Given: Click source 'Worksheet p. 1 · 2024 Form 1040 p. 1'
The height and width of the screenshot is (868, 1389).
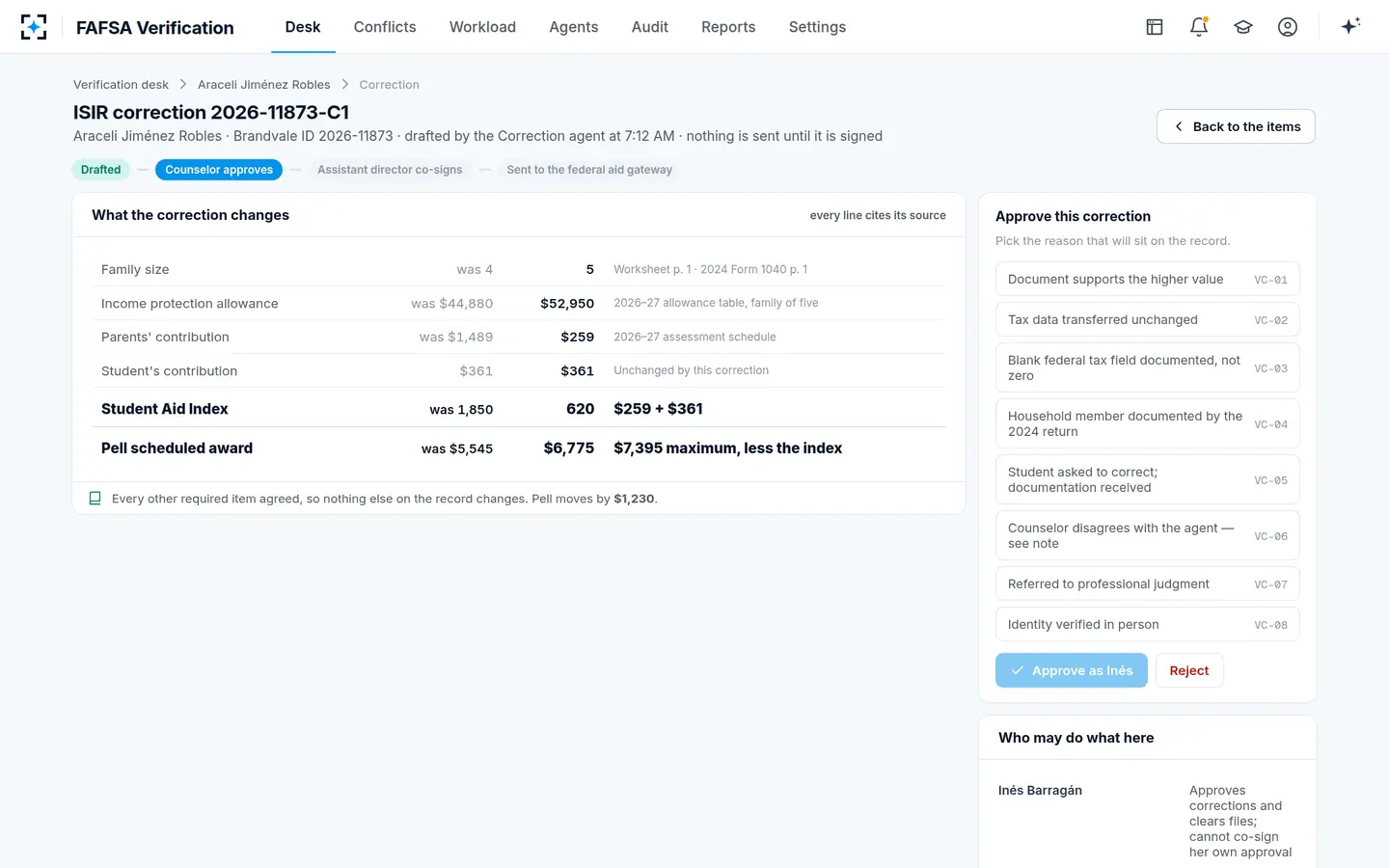Looking at the screenshot, I should tap(711, 270).
